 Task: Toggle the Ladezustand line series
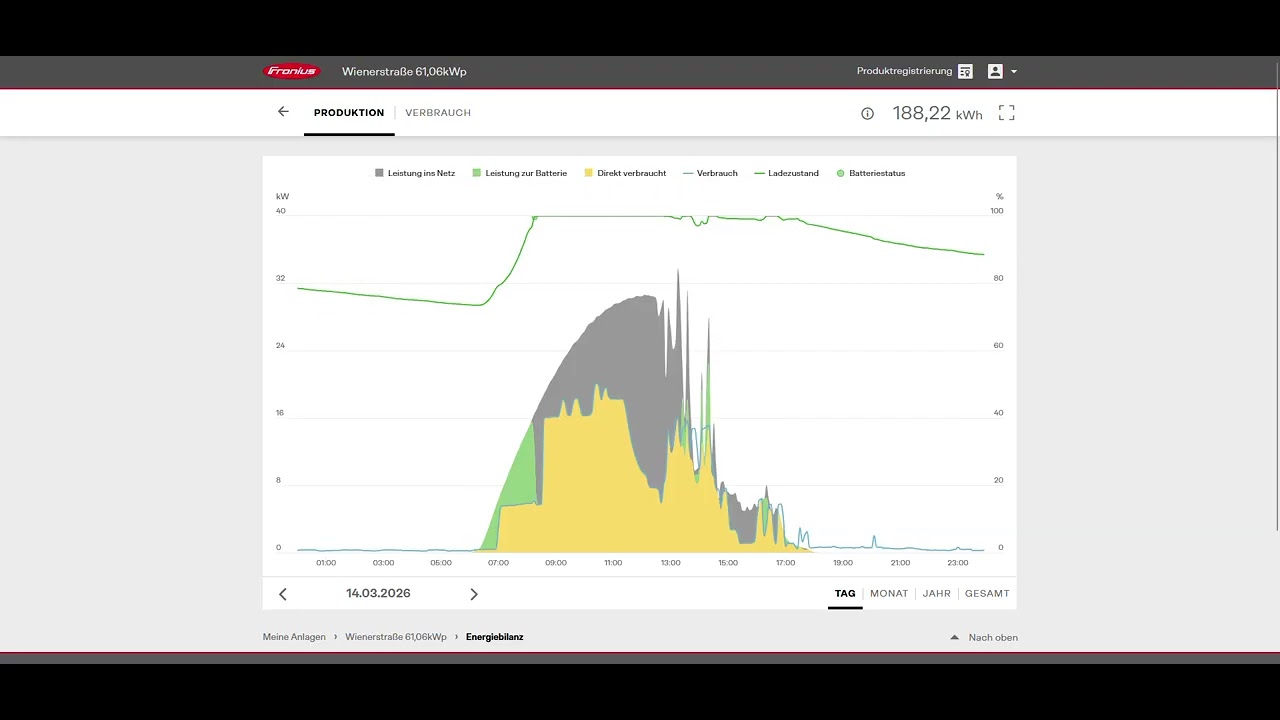pyautogui.click(x=787, y=173)
